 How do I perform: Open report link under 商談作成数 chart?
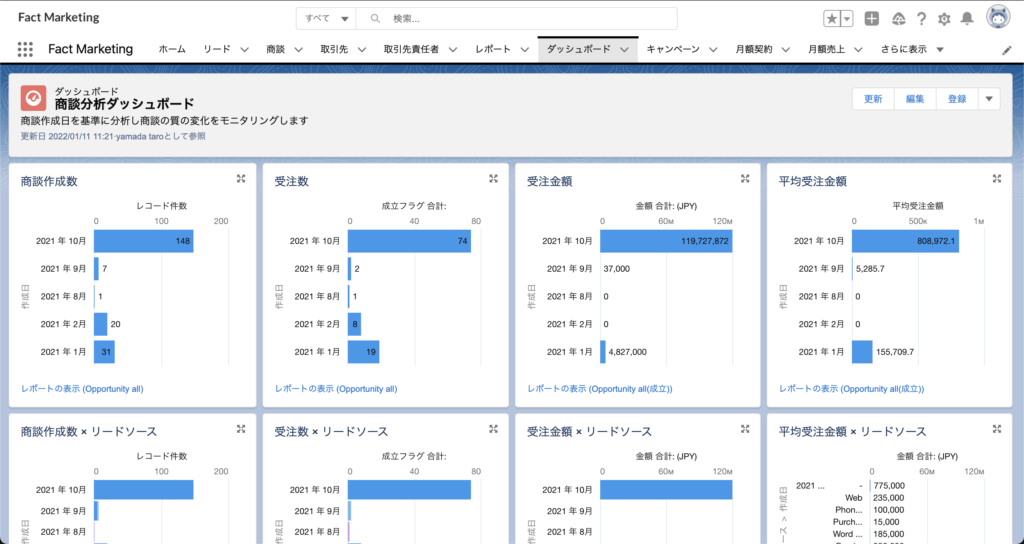pos(82,389)
